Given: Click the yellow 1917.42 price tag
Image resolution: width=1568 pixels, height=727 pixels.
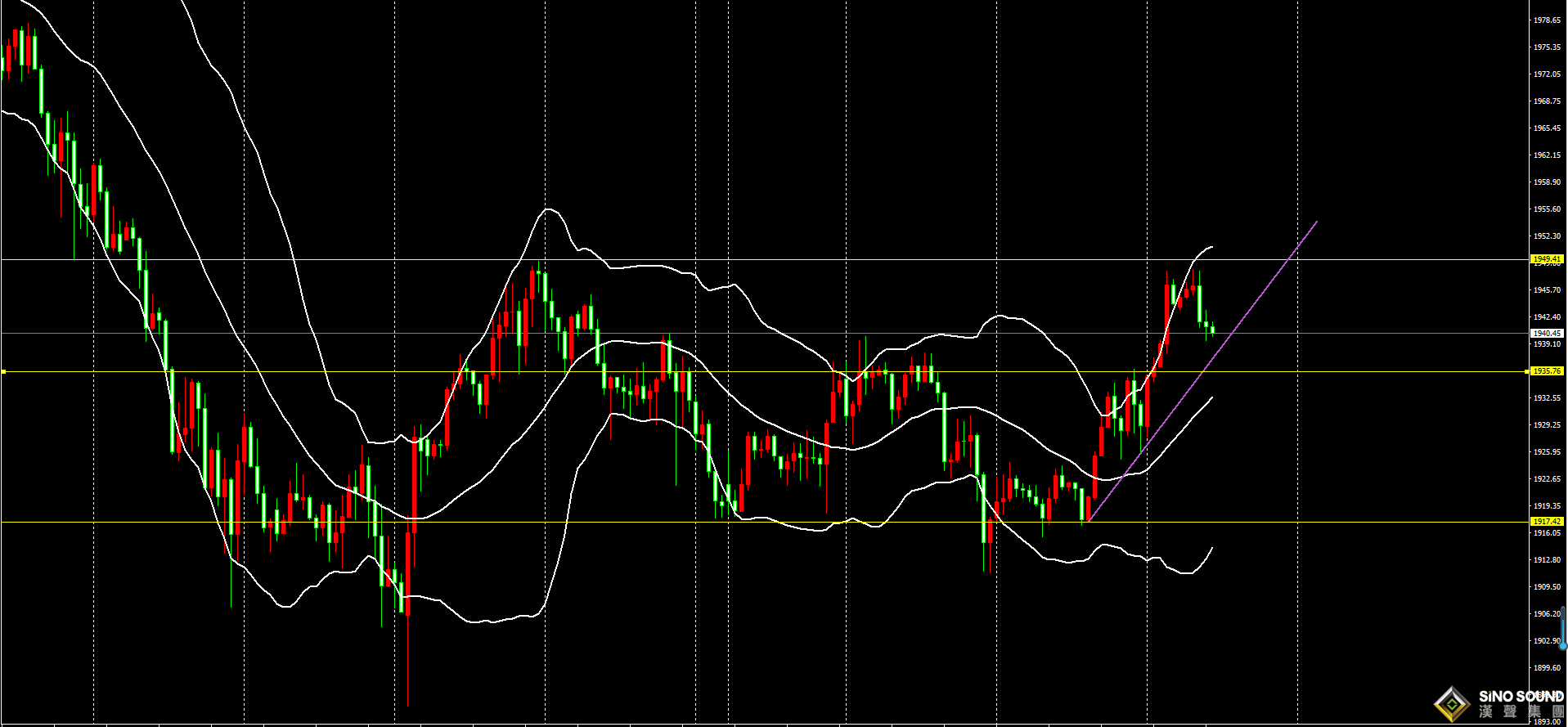Looking at the screenshot, I should [1547, 522].
